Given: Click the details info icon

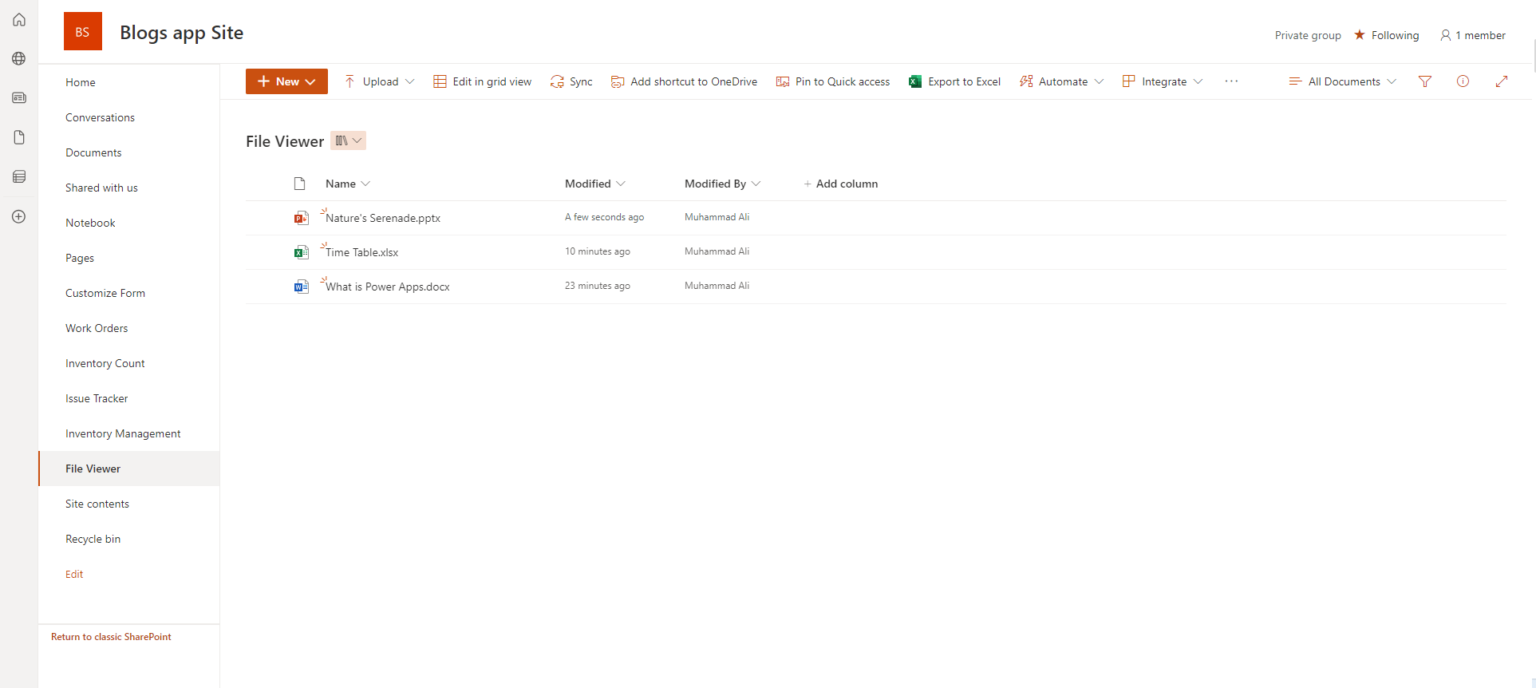Looking at the screenshot, I should click(x=1462, y=81).
